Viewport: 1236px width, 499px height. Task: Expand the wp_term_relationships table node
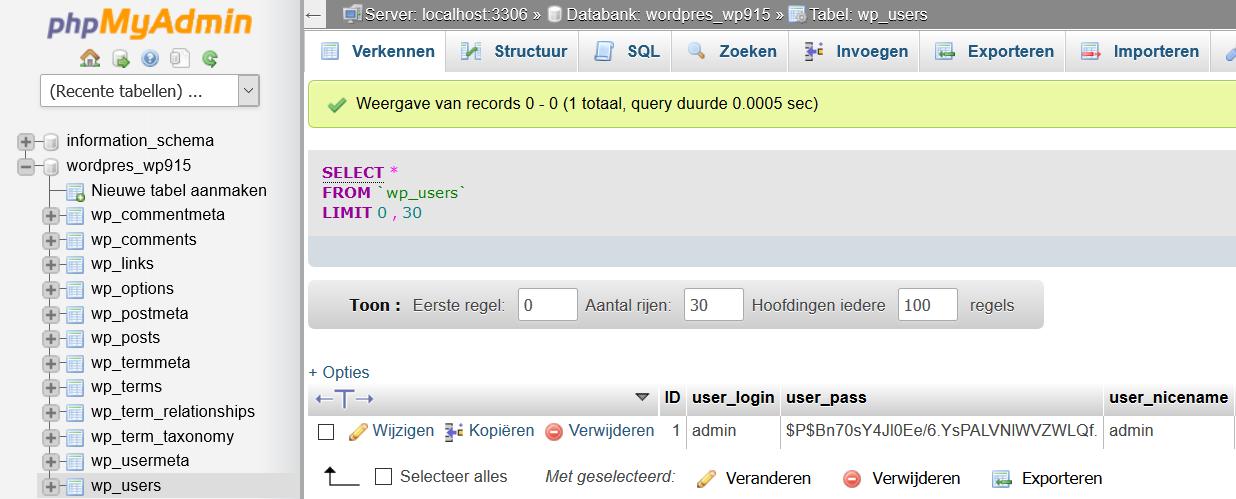click(x=50, y=412)
